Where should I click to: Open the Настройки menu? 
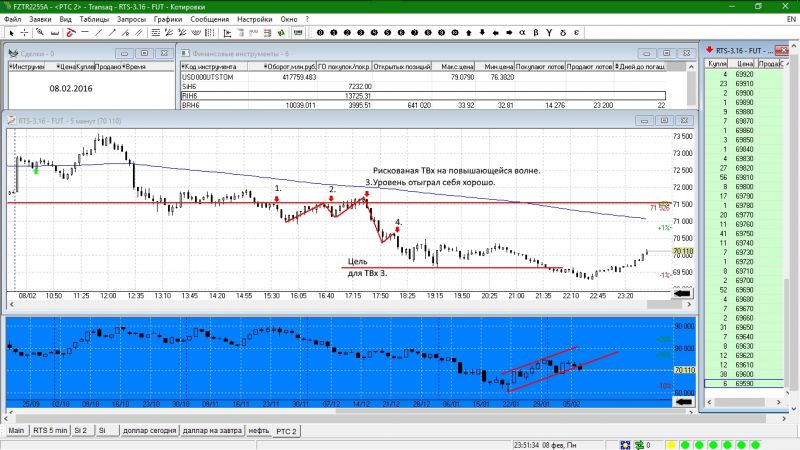[255, 19]
